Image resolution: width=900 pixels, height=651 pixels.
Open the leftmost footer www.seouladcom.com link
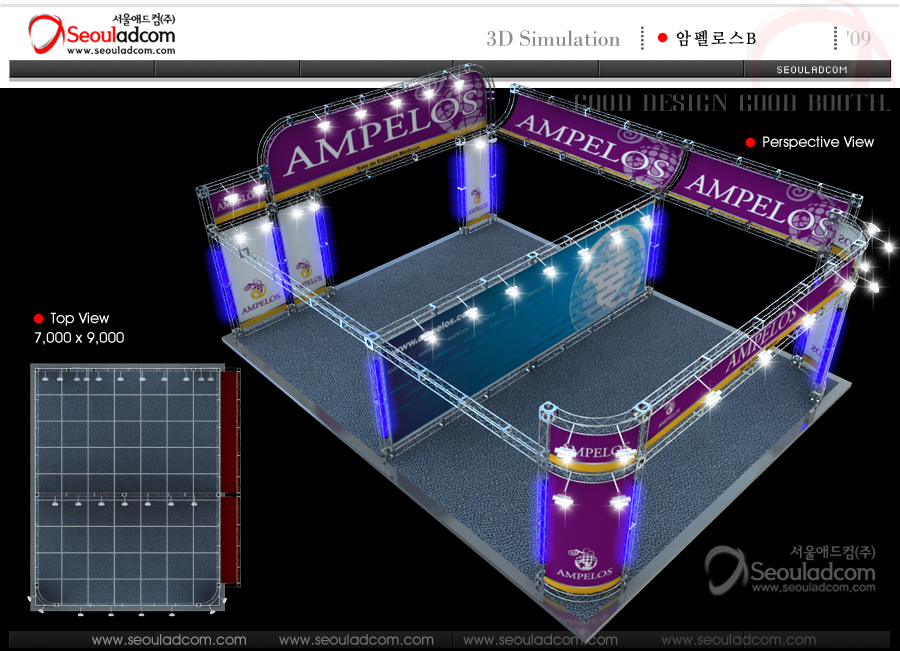(169, 639)
